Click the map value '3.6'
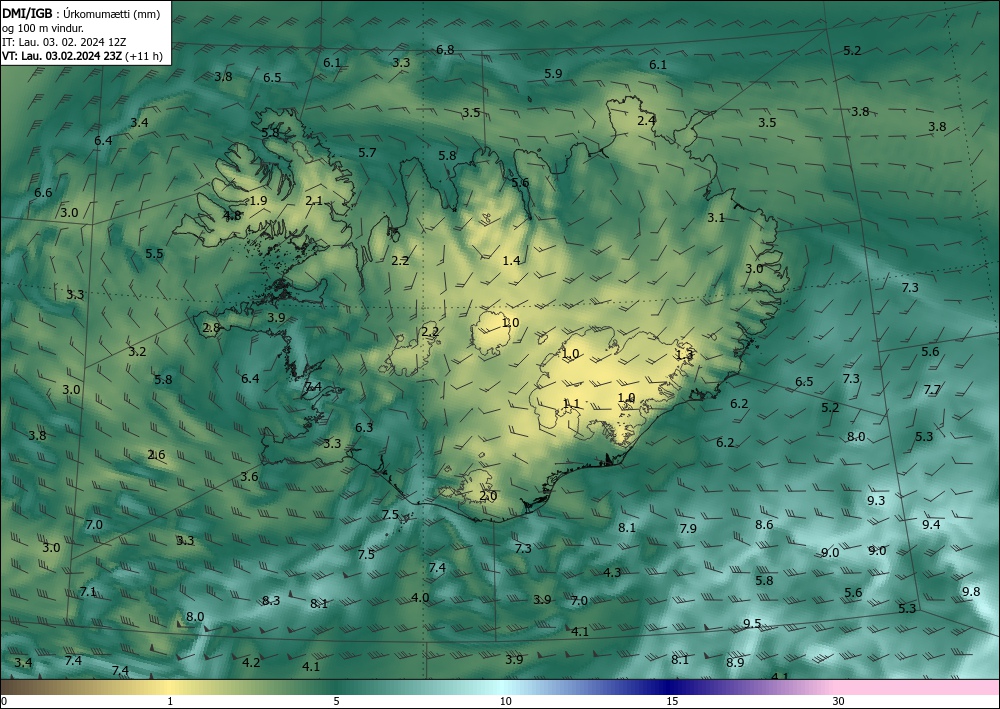Viewport: 1000px width, 709px height. tap(249, 476)
